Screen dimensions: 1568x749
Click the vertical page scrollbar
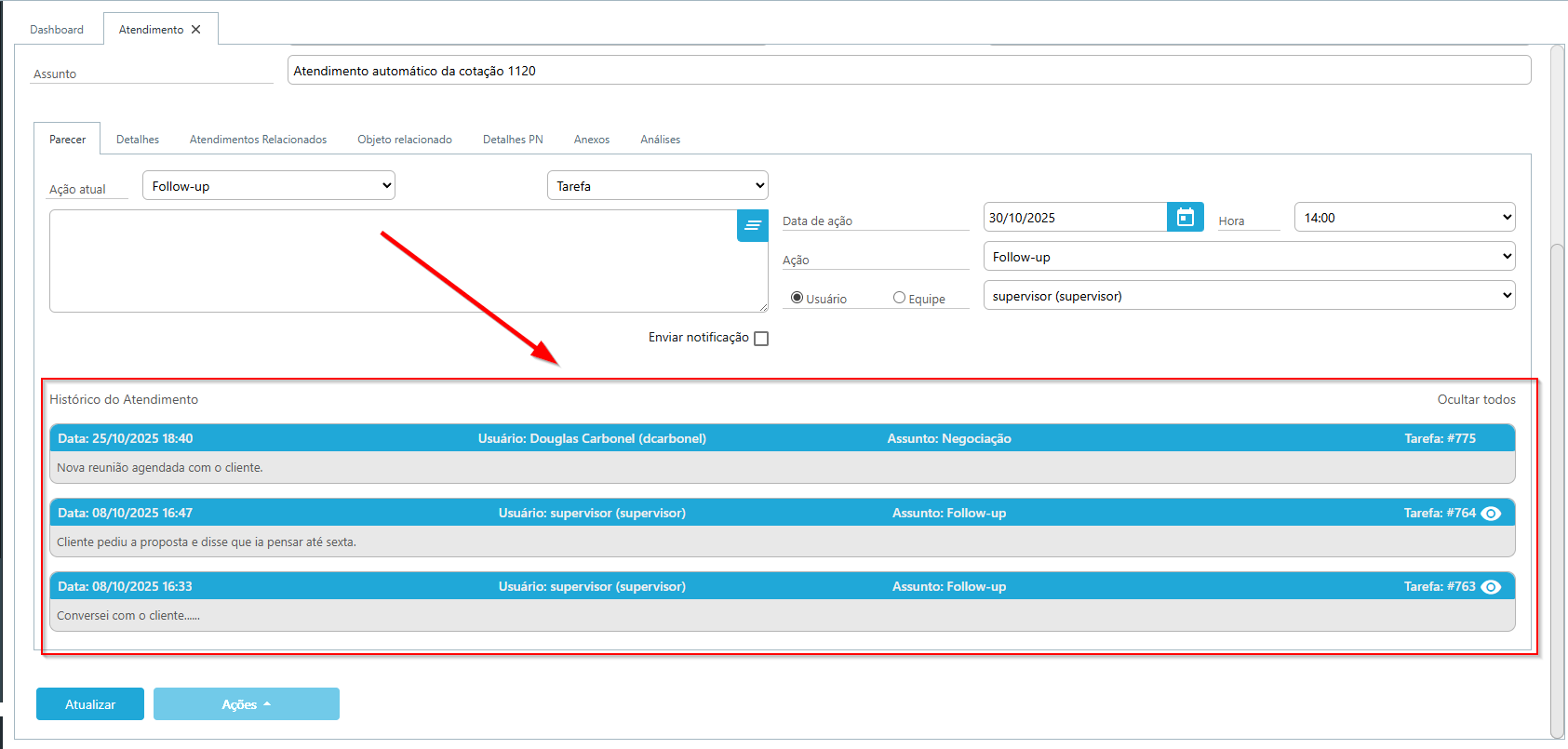click(x=1557, y=465)
